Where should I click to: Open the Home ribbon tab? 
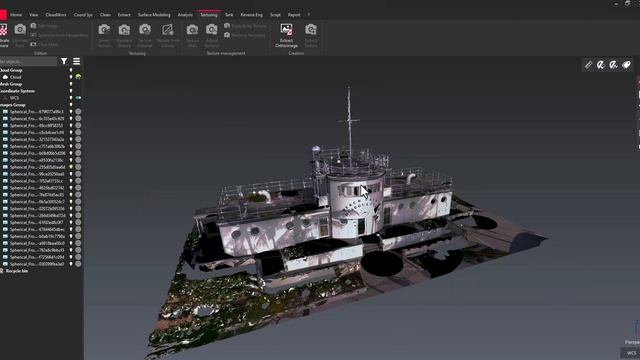point(16,15)
